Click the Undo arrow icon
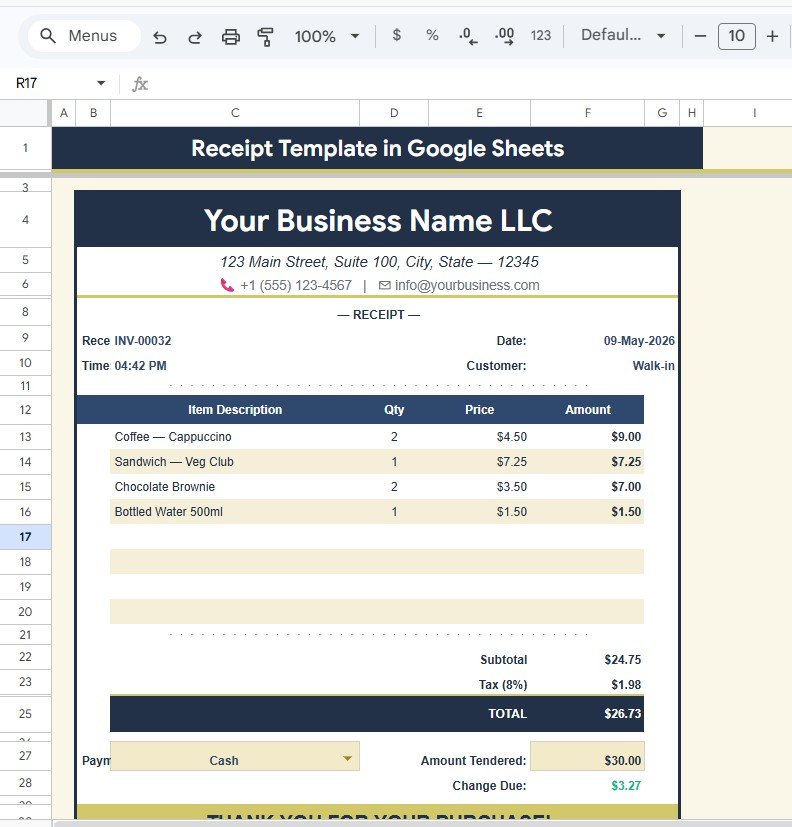792x827 pixels. click(x=160, y=37)
